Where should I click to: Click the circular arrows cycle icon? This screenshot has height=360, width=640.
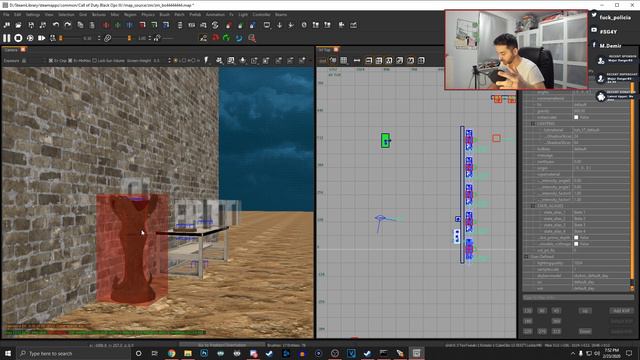(x=215, y=25)
